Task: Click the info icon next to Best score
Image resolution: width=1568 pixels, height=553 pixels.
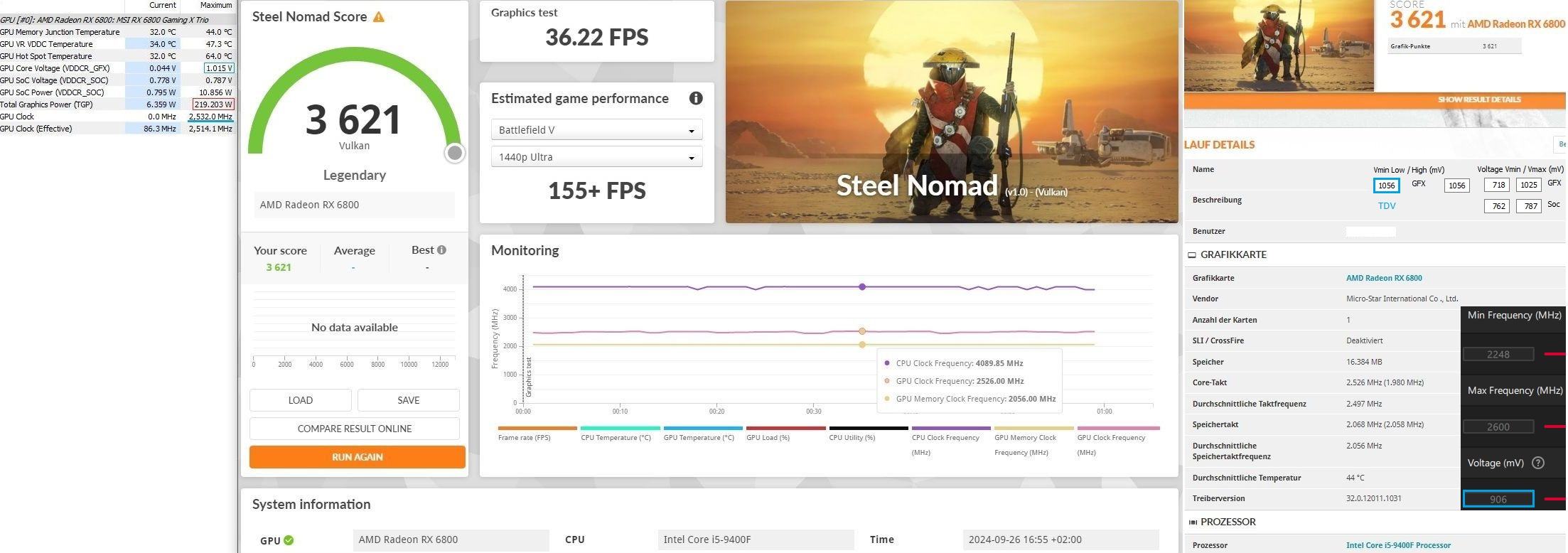Action: coord(441,250)
